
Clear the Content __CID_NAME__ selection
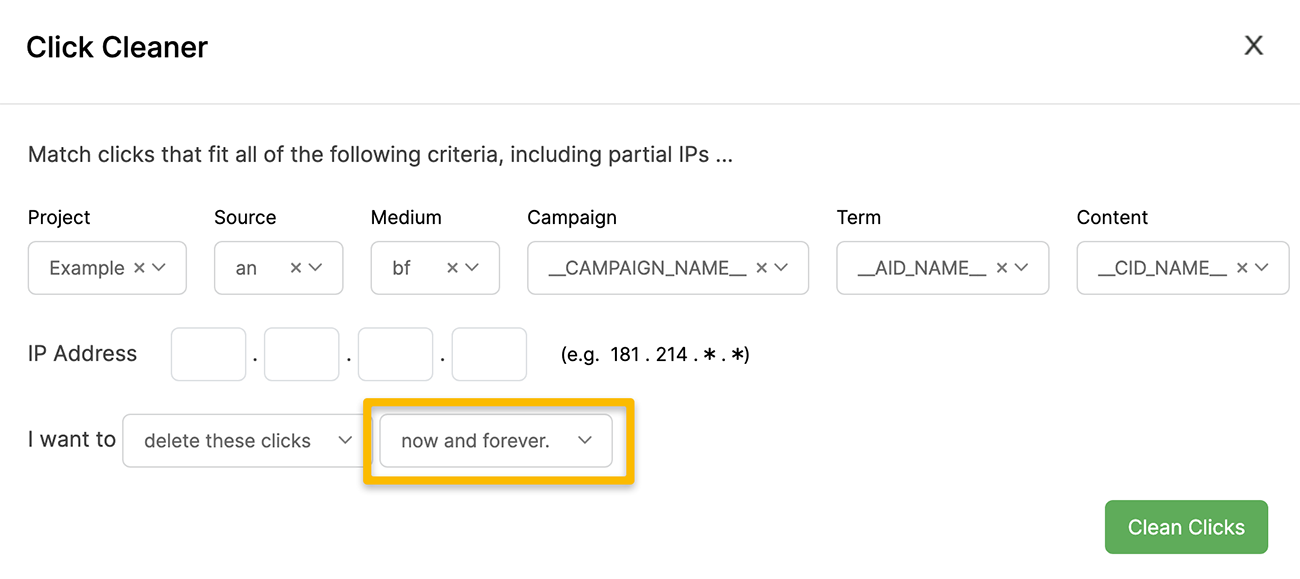[1242, 268]
